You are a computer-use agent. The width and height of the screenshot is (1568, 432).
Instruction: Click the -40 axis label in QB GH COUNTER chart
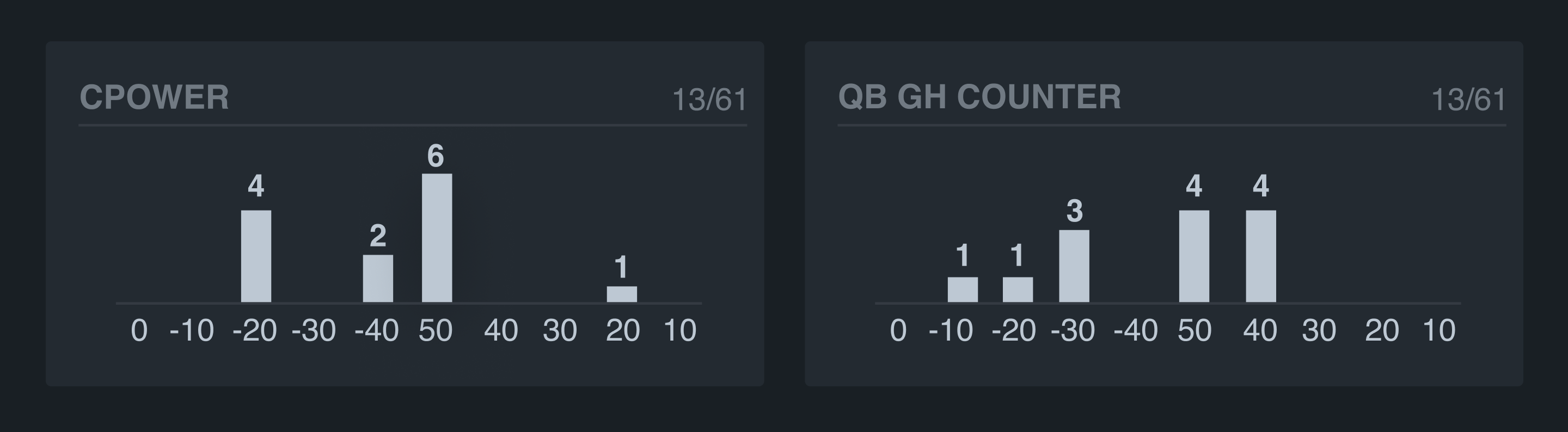[x=1135, y=331]
